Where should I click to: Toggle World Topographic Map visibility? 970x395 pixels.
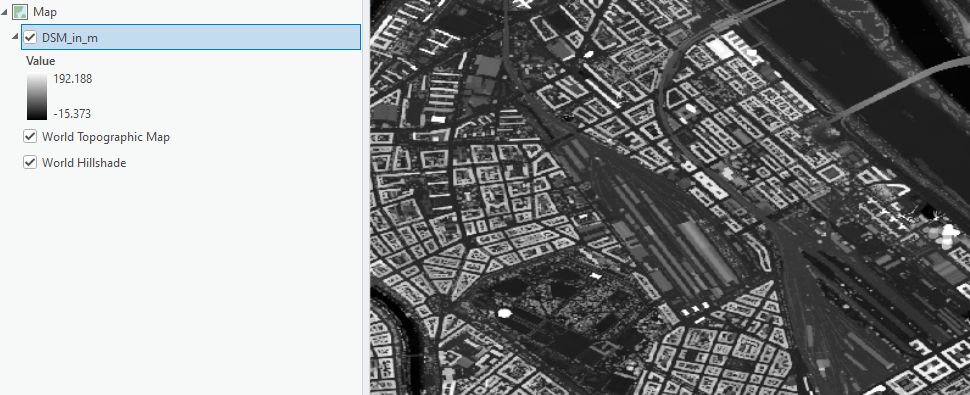[x=30, y=137]
